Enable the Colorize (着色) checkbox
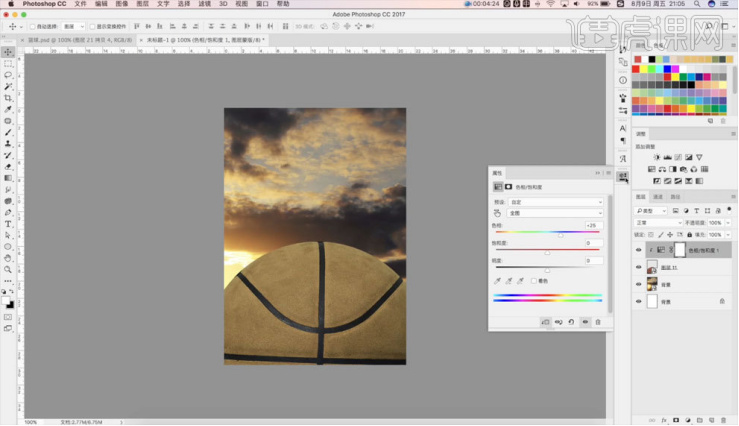 [x=534, y=281]
